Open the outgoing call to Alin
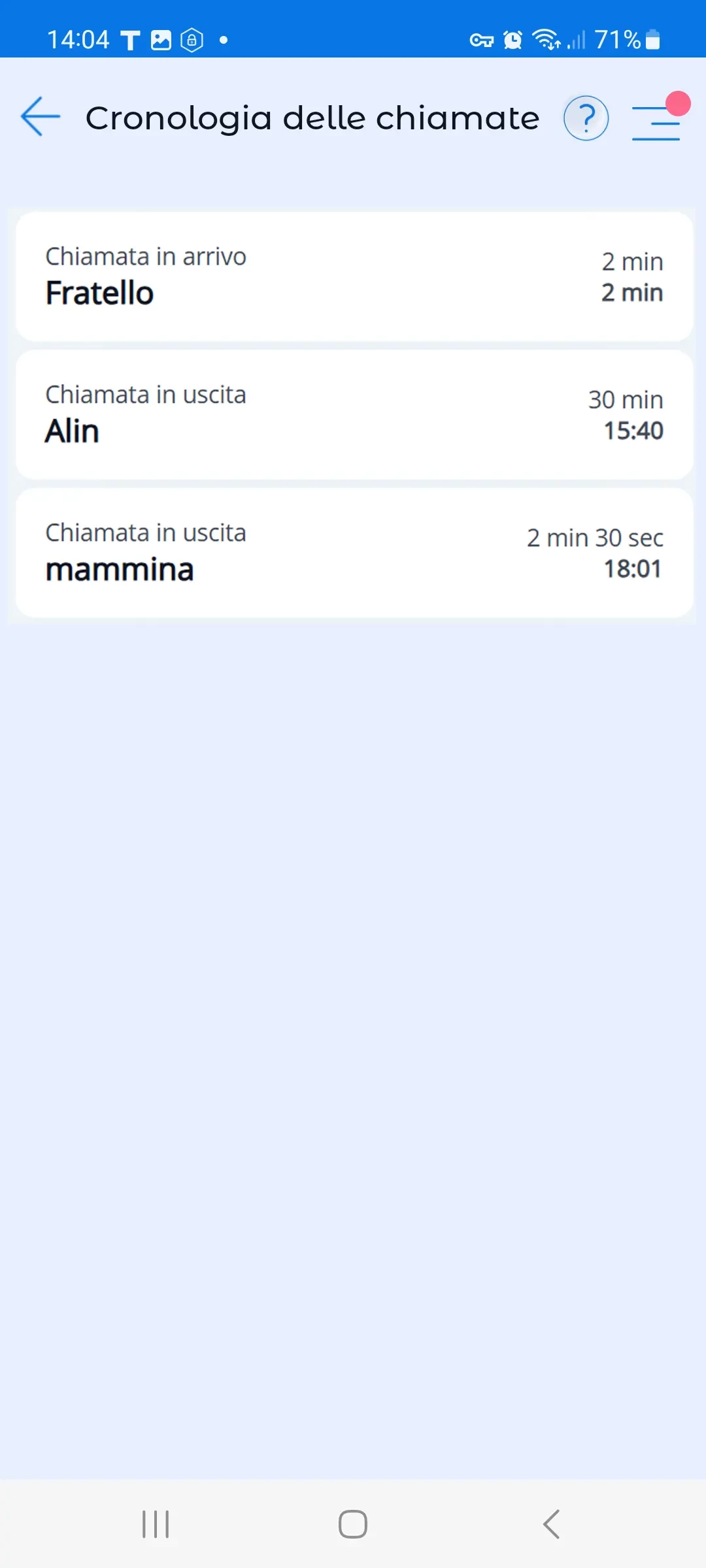Viewport: 706px width, 1568px height. click(354, 415)
